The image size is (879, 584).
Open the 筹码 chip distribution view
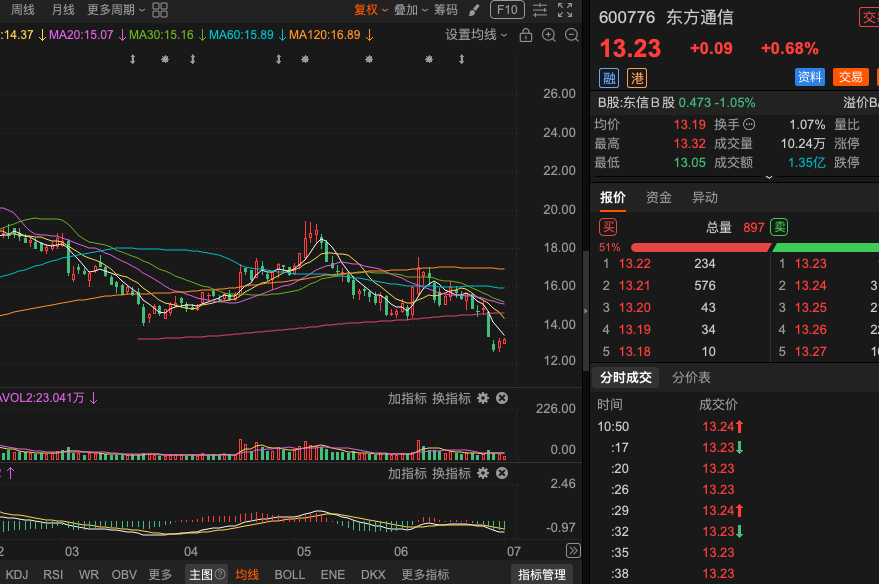(x=446, y=10)
